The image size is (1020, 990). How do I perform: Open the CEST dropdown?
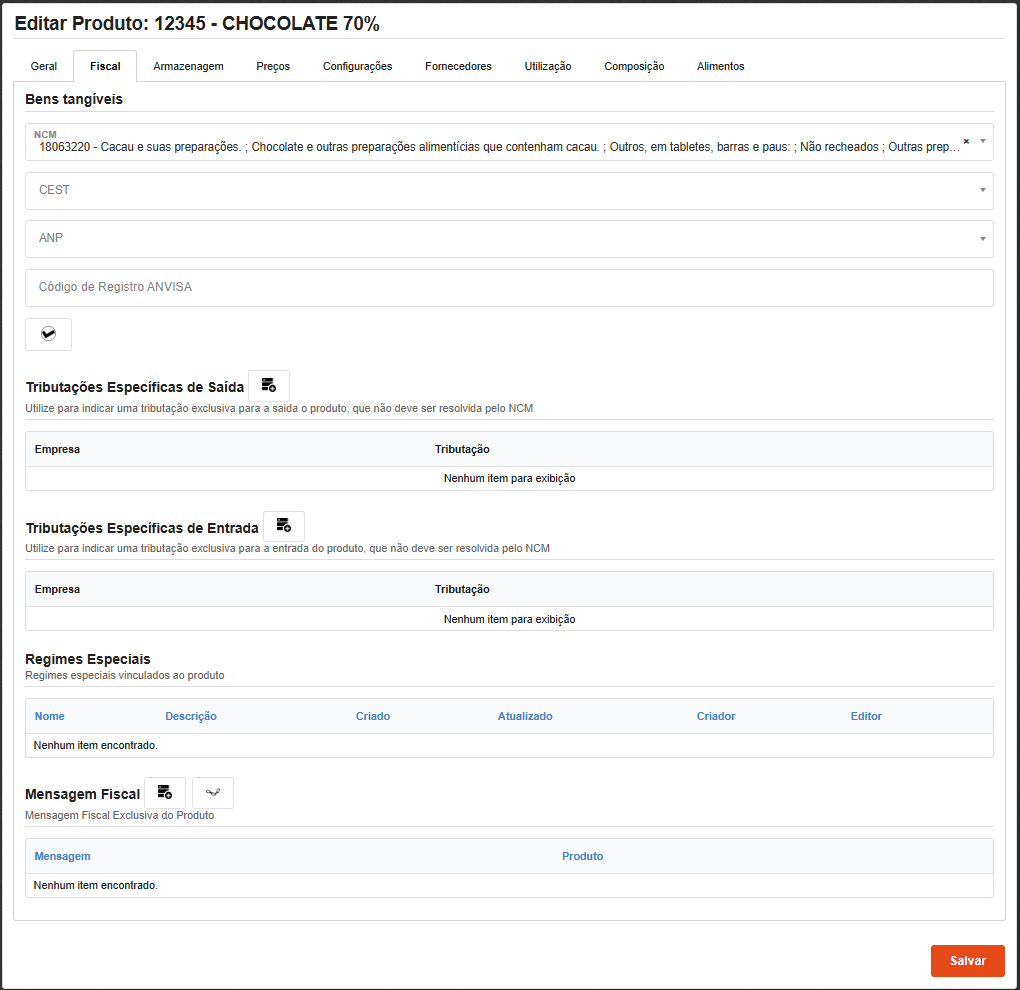tap(509, 190)
